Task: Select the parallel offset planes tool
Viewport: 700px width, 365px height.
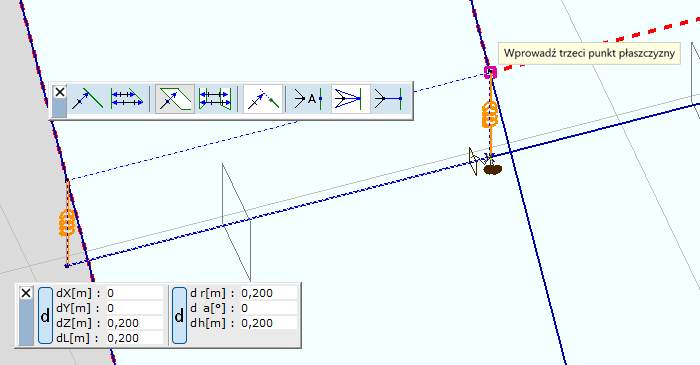Action: coord(215,99)
